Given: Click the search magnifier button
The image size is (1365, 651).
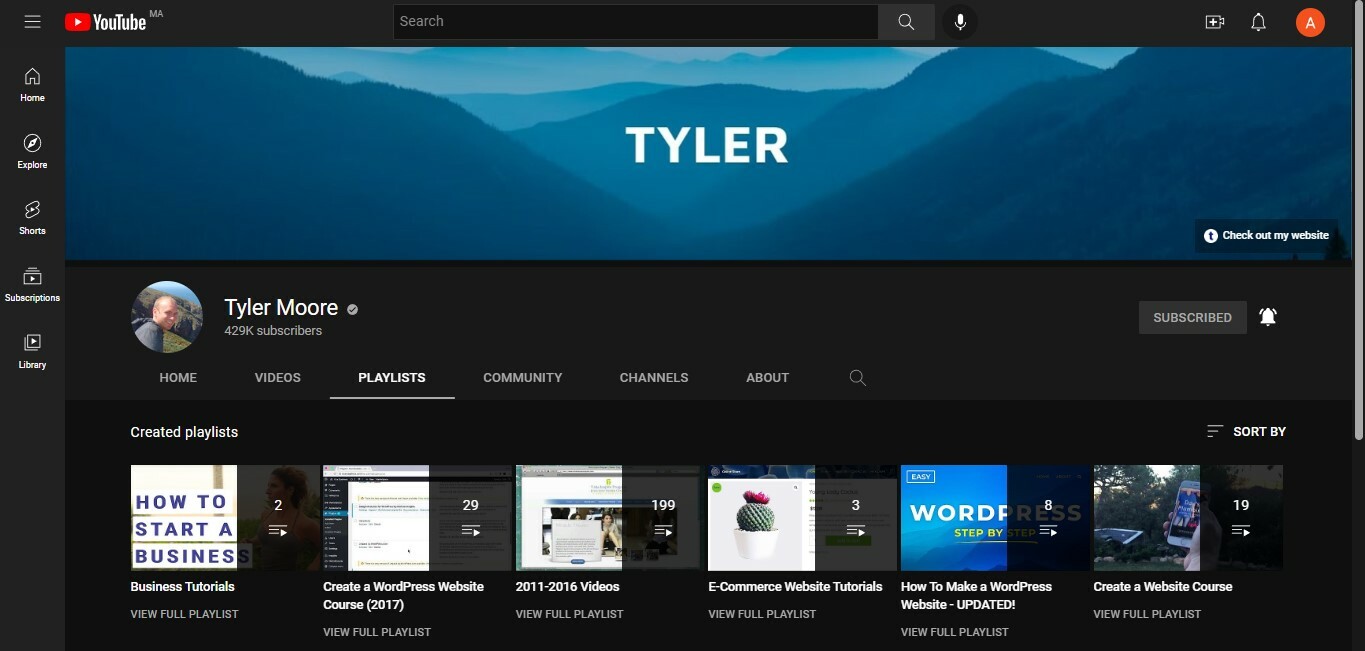Looking at the screenshot, I should point(906,22).
